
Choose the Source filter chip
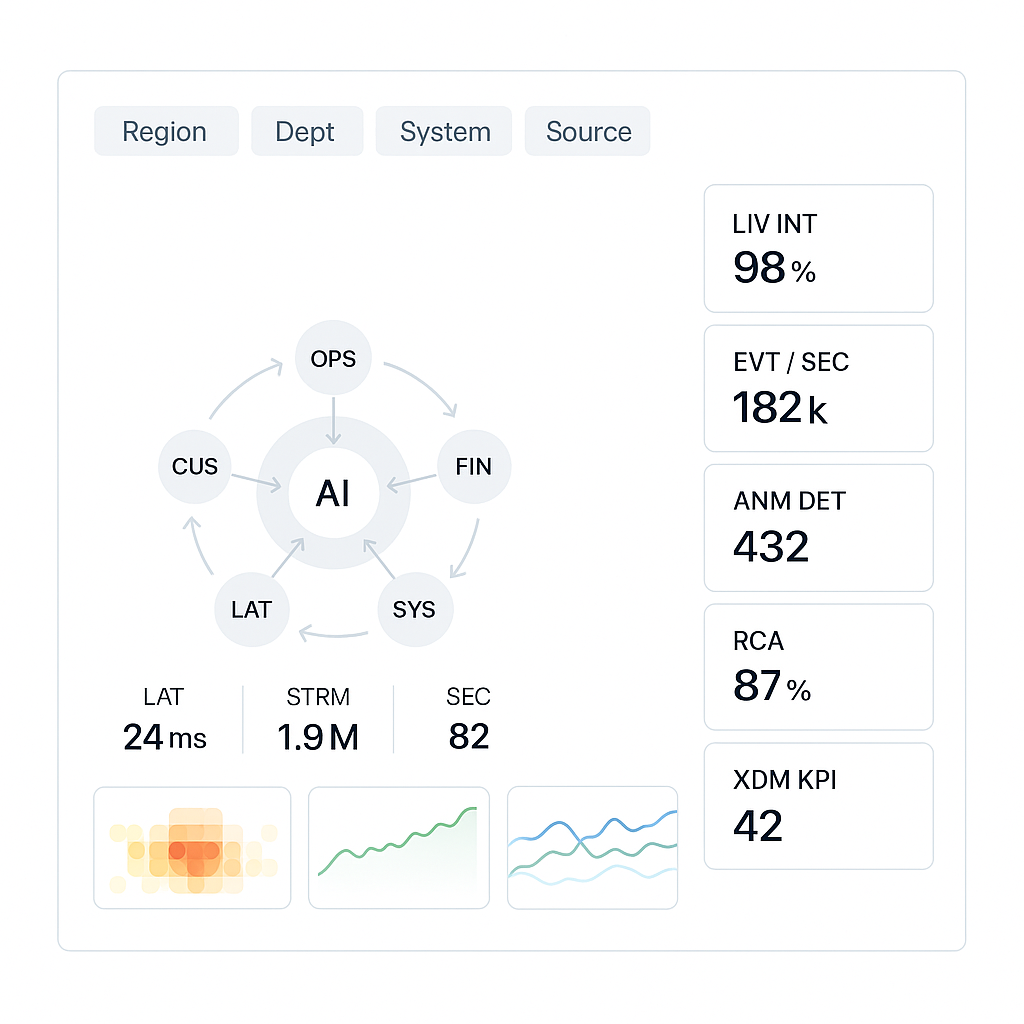587,131
